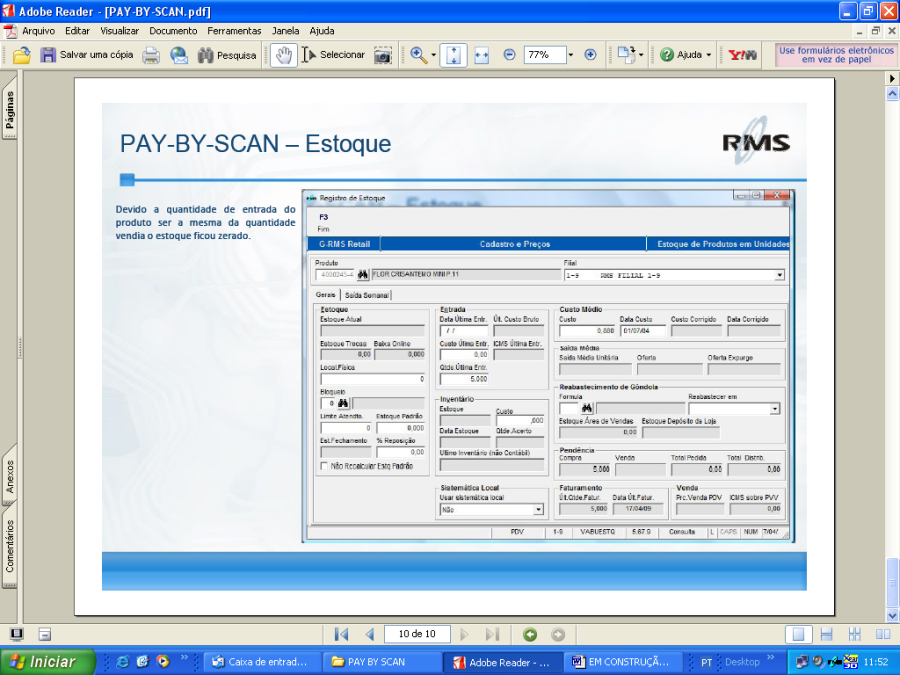Click the Iniciar start button
The image size is (900, 675).
48,662
